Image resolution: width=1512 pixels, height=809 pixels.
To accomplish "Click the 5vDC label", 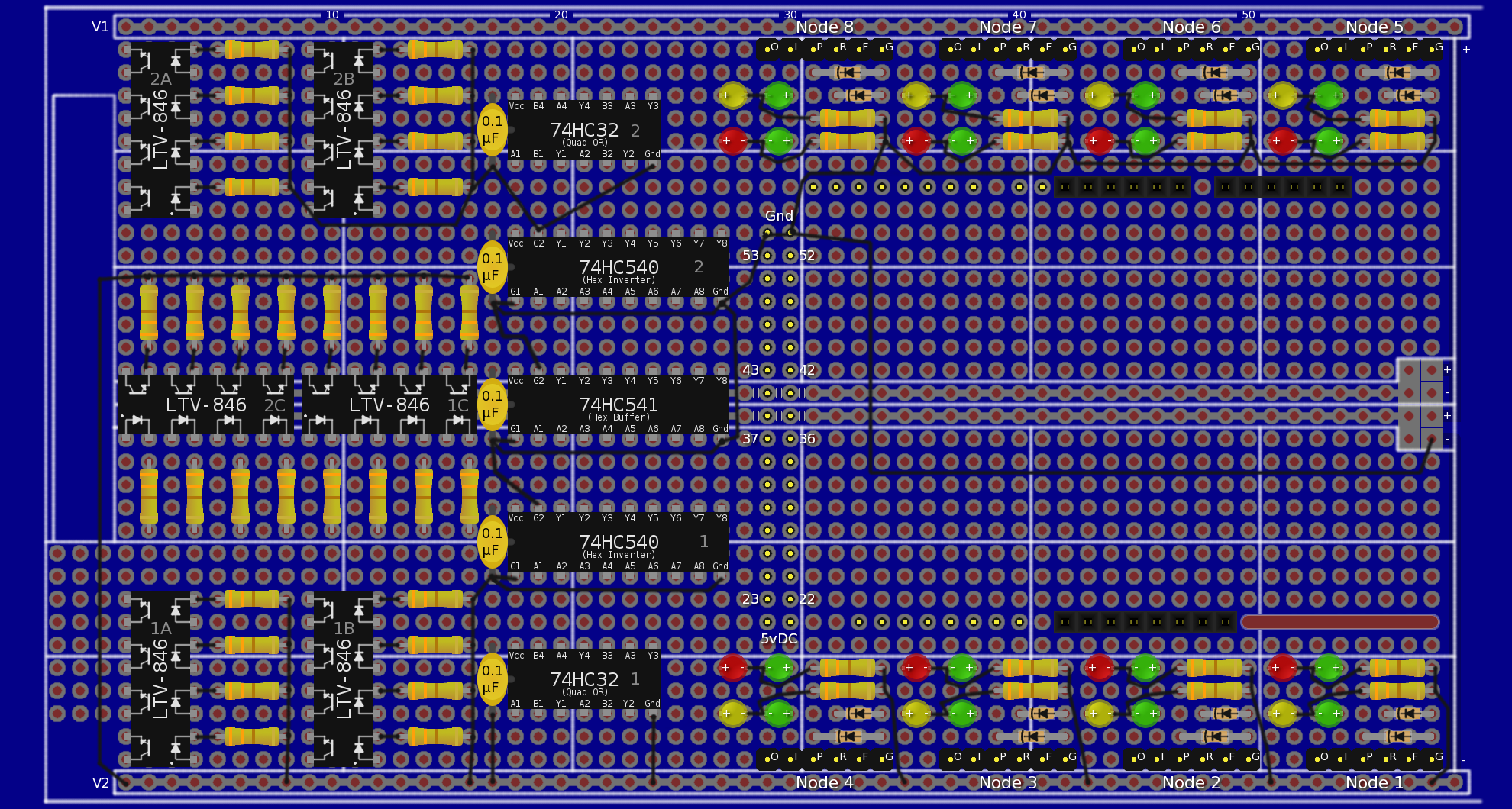I will coord(779,639).
